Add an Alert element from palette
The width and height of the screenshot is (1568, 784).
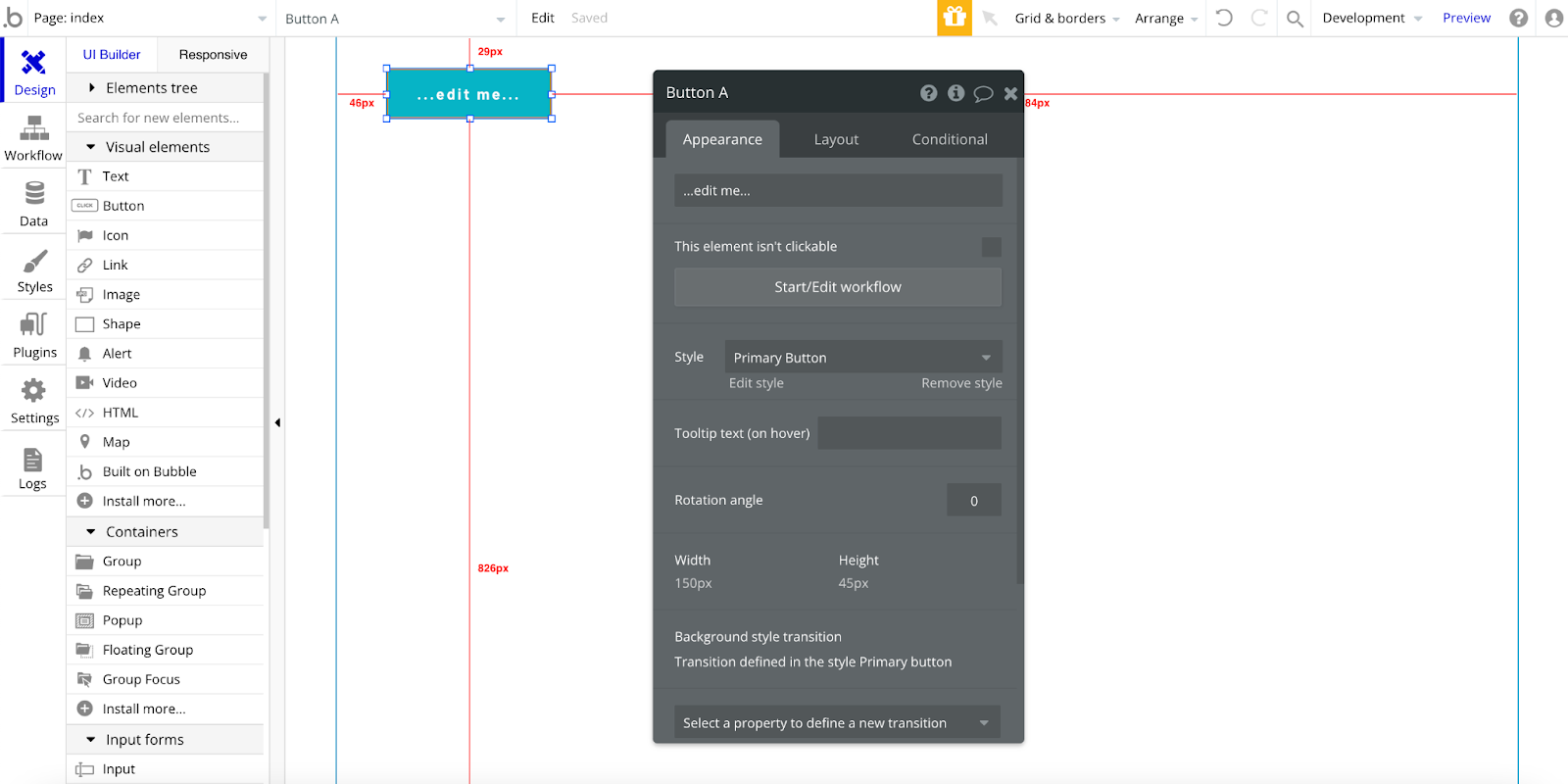(166, 354)
